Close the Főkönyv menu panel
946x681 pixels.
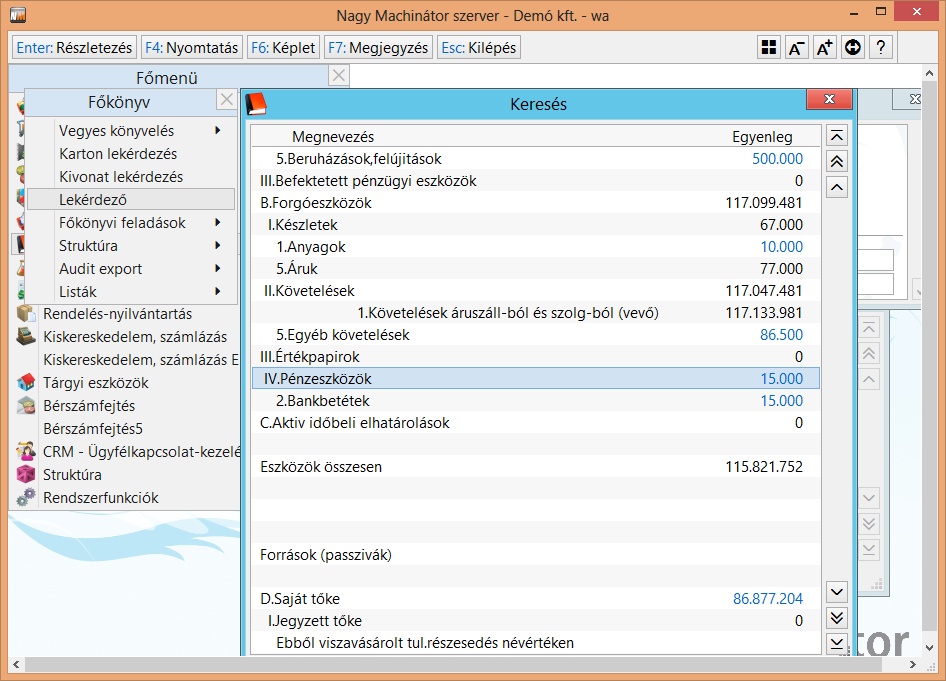pos(227,100)
